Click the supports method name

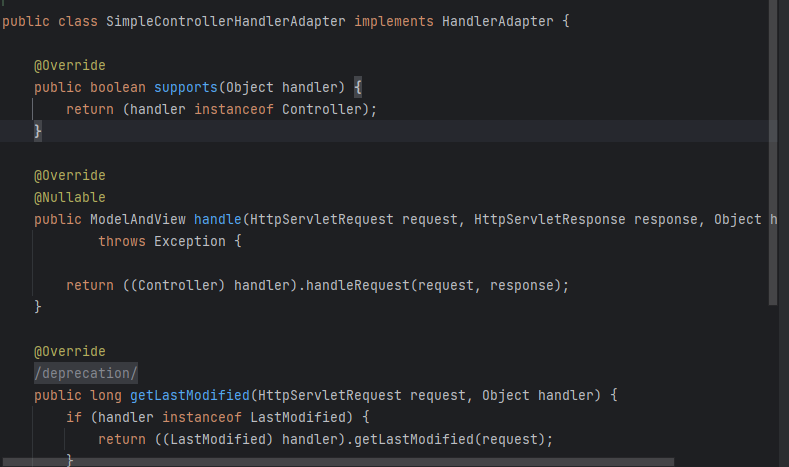(186, 88)
